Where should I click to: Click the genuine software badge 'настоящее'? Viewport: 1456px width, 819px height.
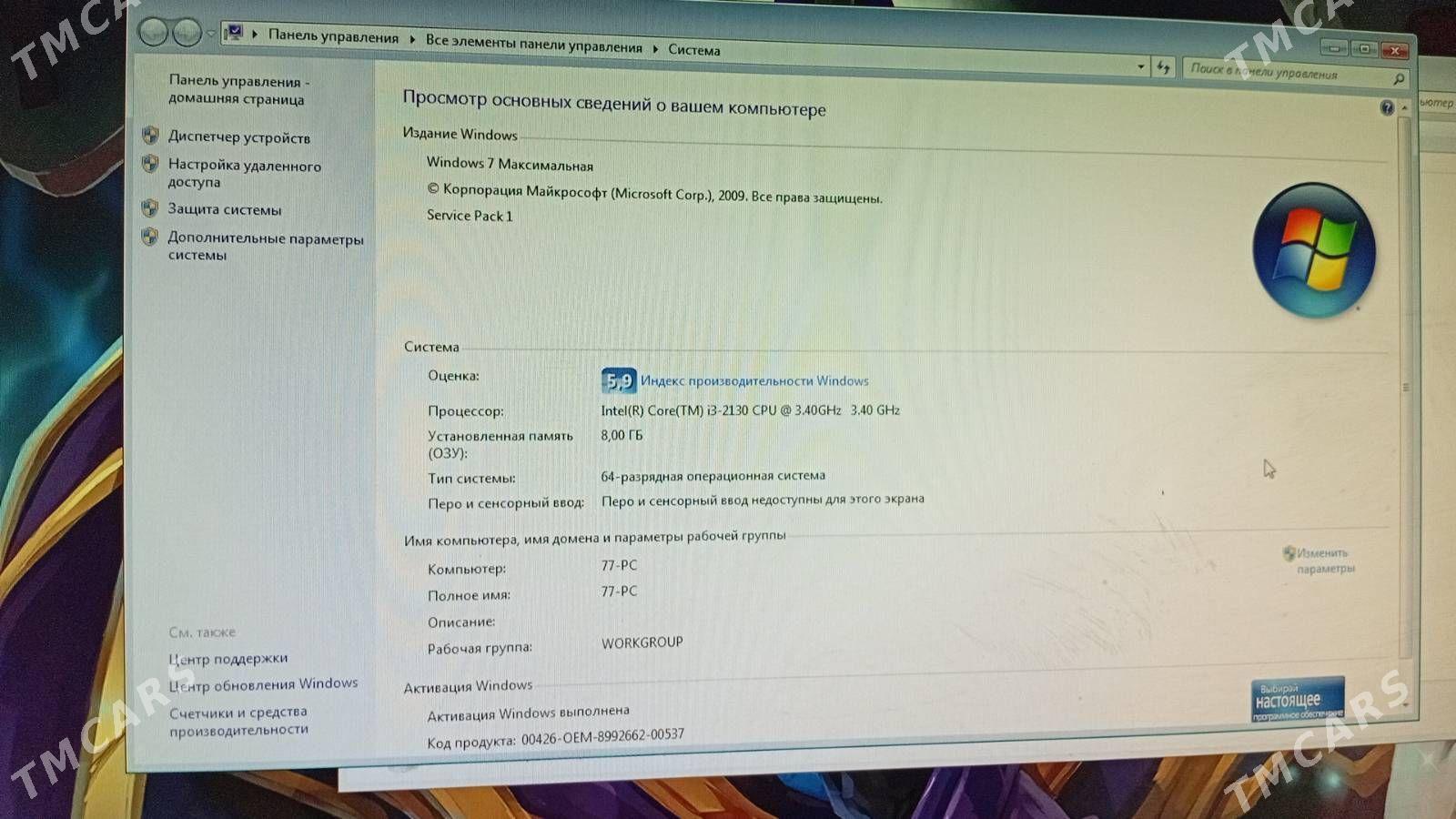tap(1297, 700)
